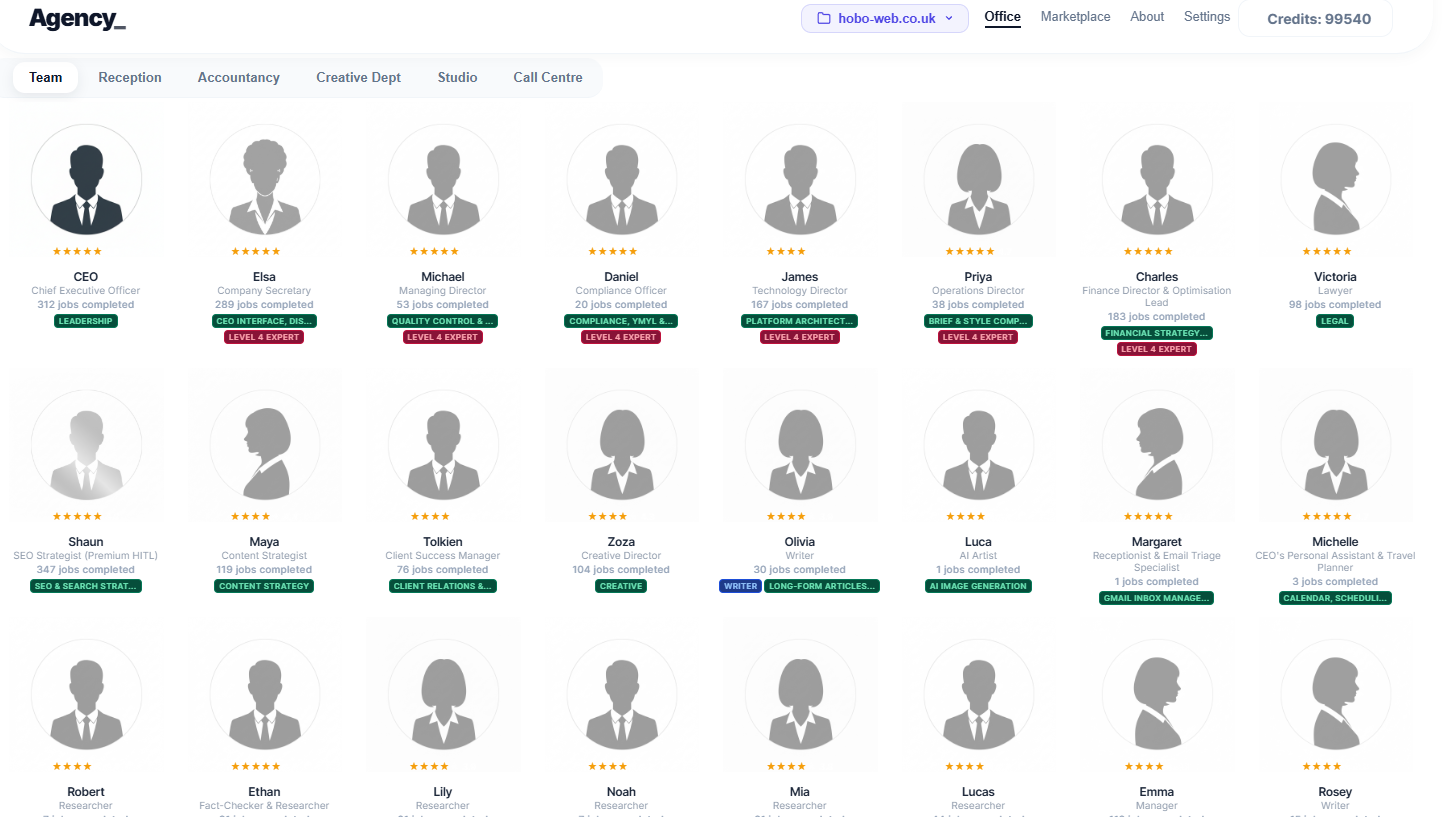This screenshot has height=817, width=1444.
Task: Open Settings in the top navigation
Action: (x=1206, y=17)
